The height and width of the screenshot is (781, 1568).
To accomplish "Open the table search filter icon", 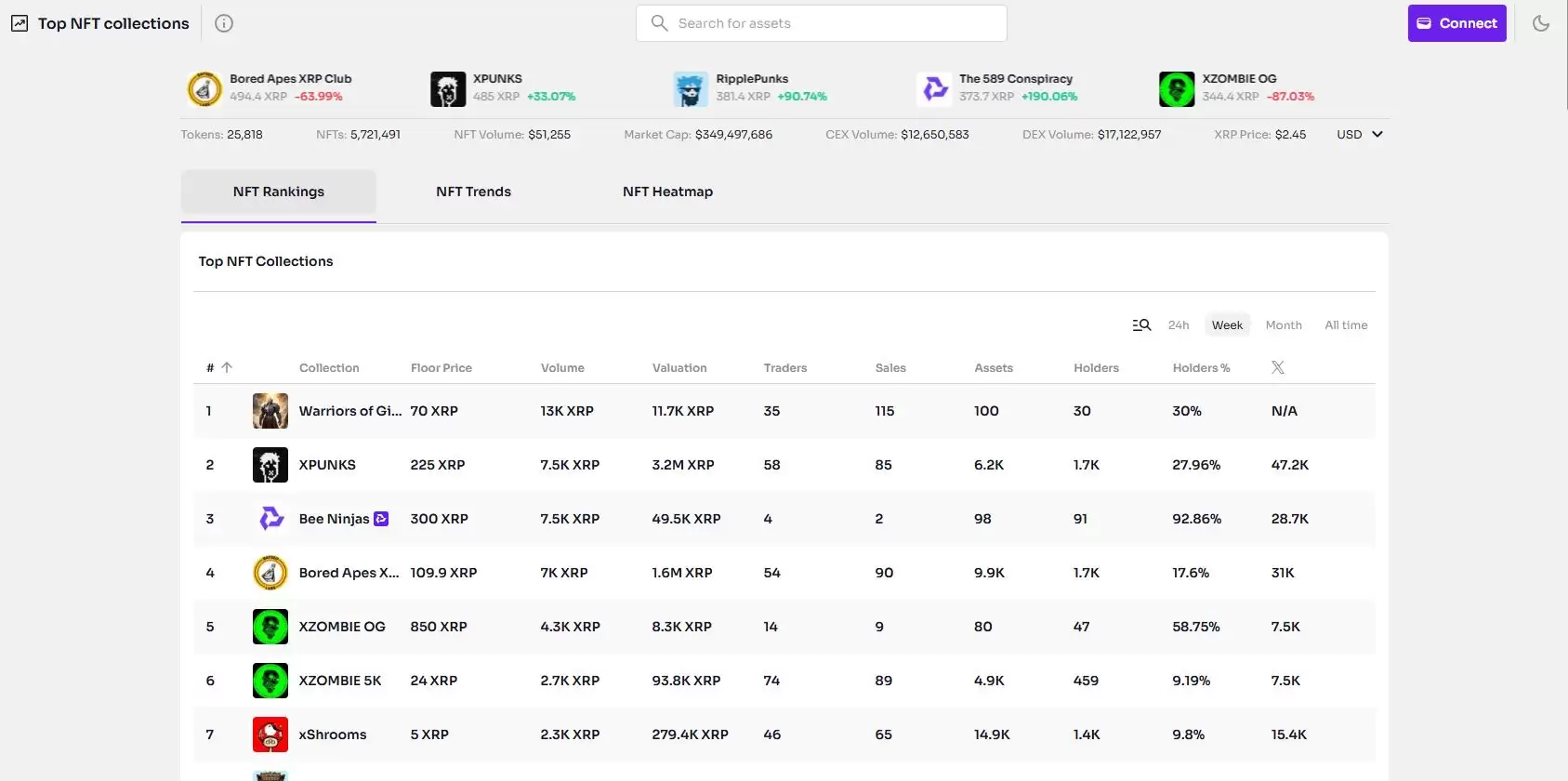I will (x=1141, y=325).
